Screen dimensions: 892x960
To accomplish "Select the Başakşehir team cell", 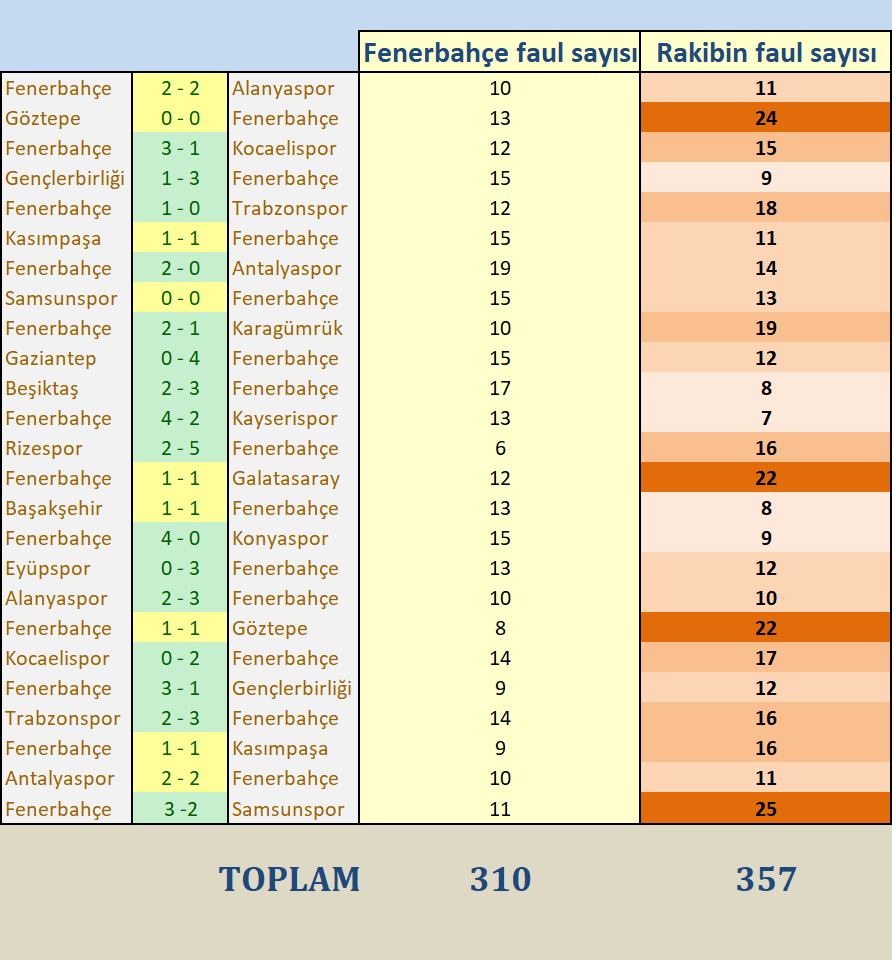I will click(x=66, y=508).
